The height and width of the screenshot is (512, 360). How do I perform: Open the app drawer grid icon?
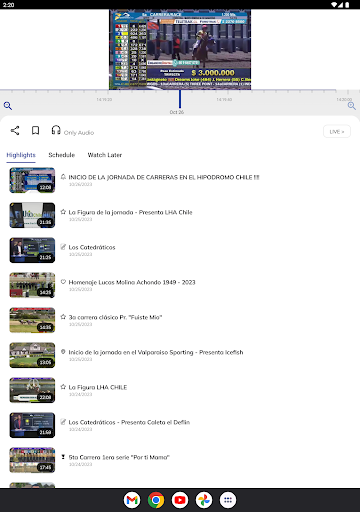pos(228,500)
